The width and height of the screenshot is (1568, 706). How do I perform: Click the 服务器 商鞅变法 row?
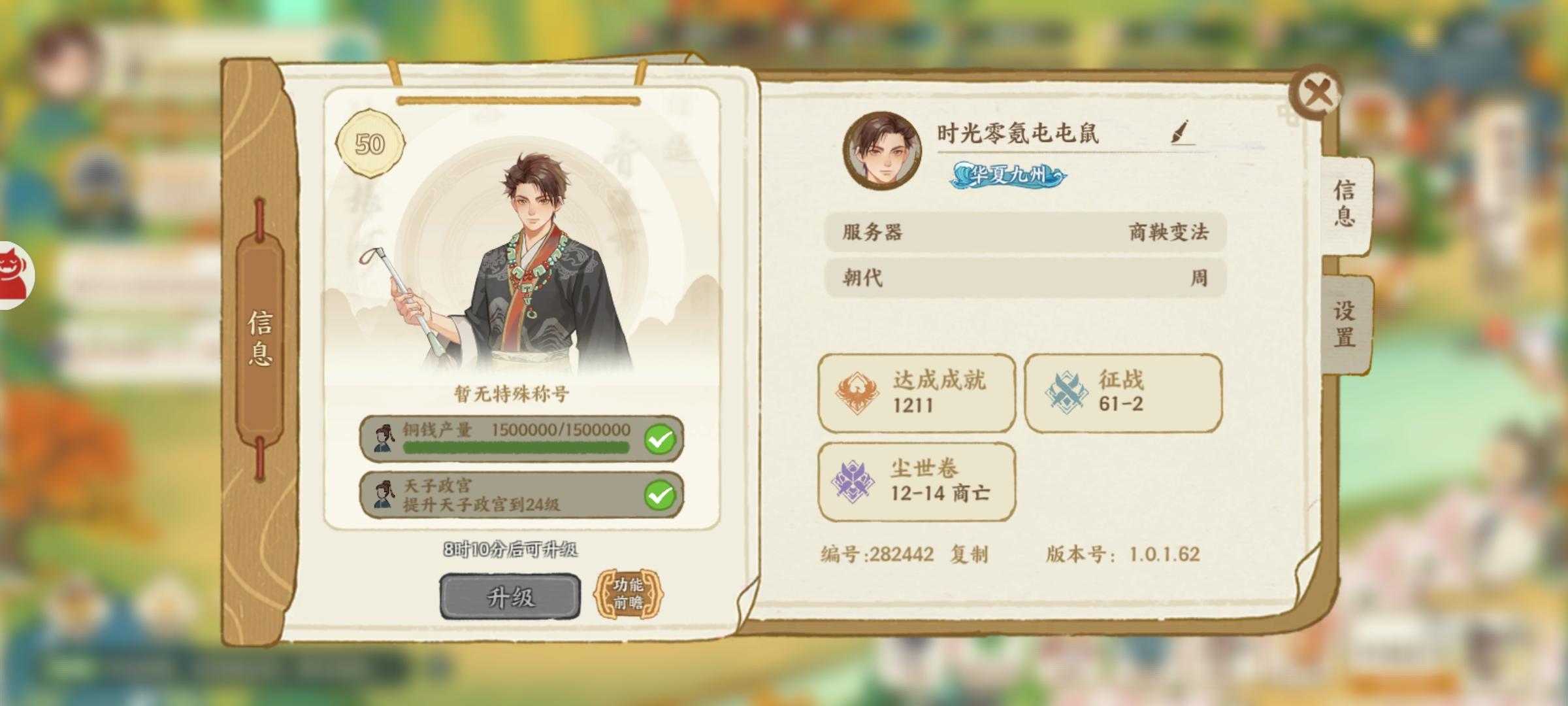1025,232
